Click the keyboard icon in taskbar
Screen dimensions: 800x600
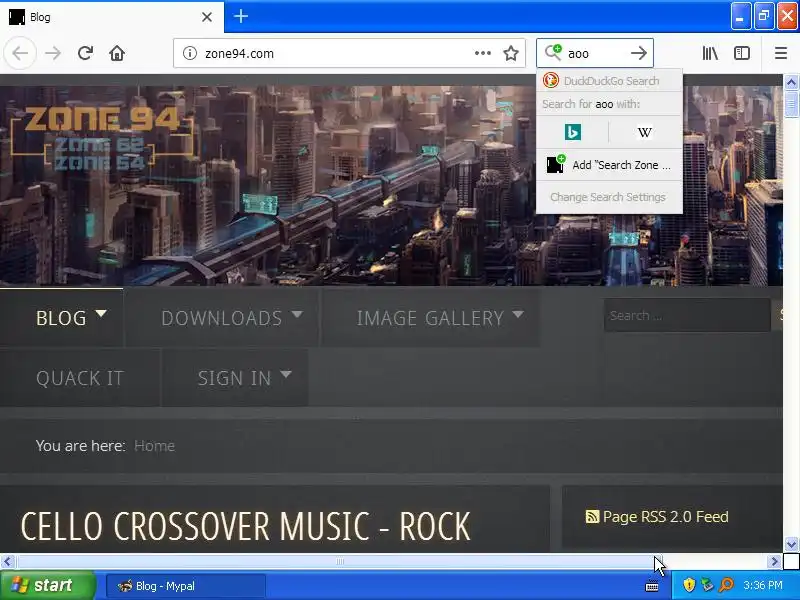[652, 586]
